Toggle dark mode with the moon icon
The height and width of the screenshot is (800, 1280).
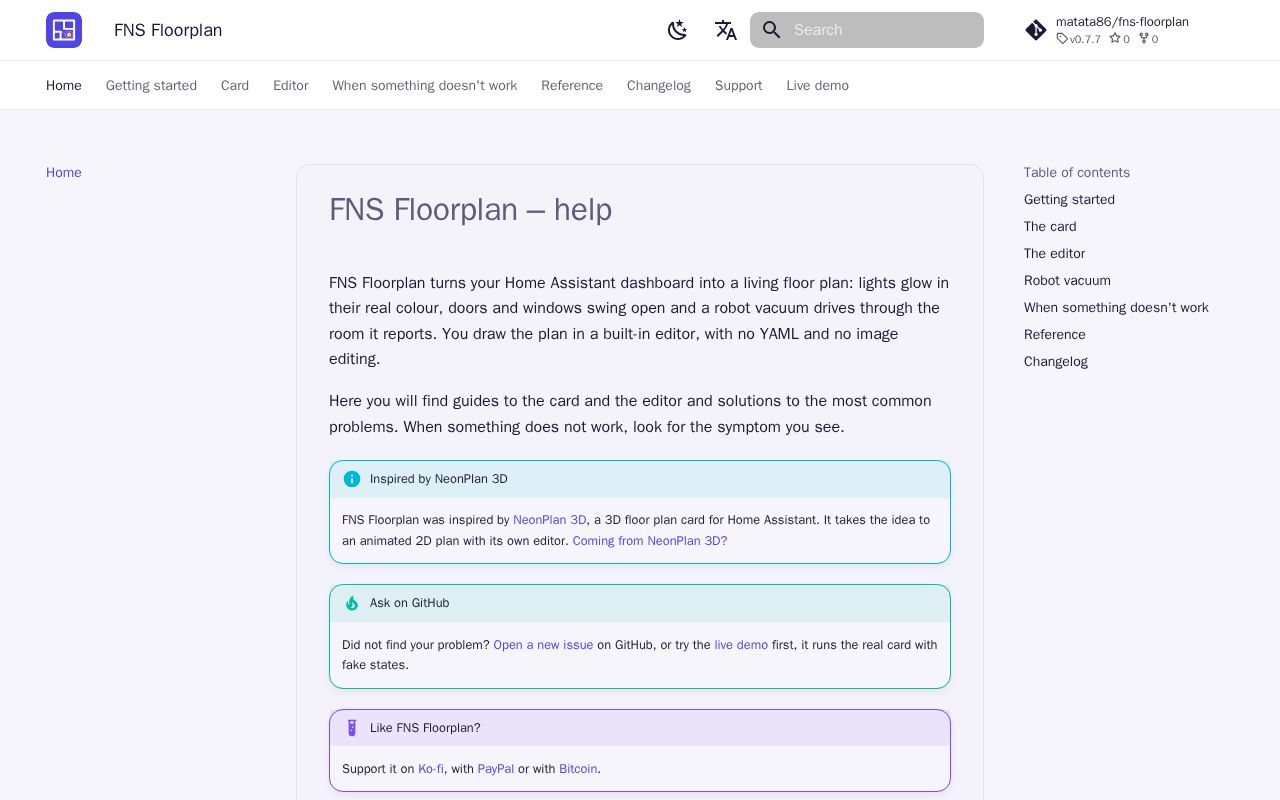pos(678,30)
